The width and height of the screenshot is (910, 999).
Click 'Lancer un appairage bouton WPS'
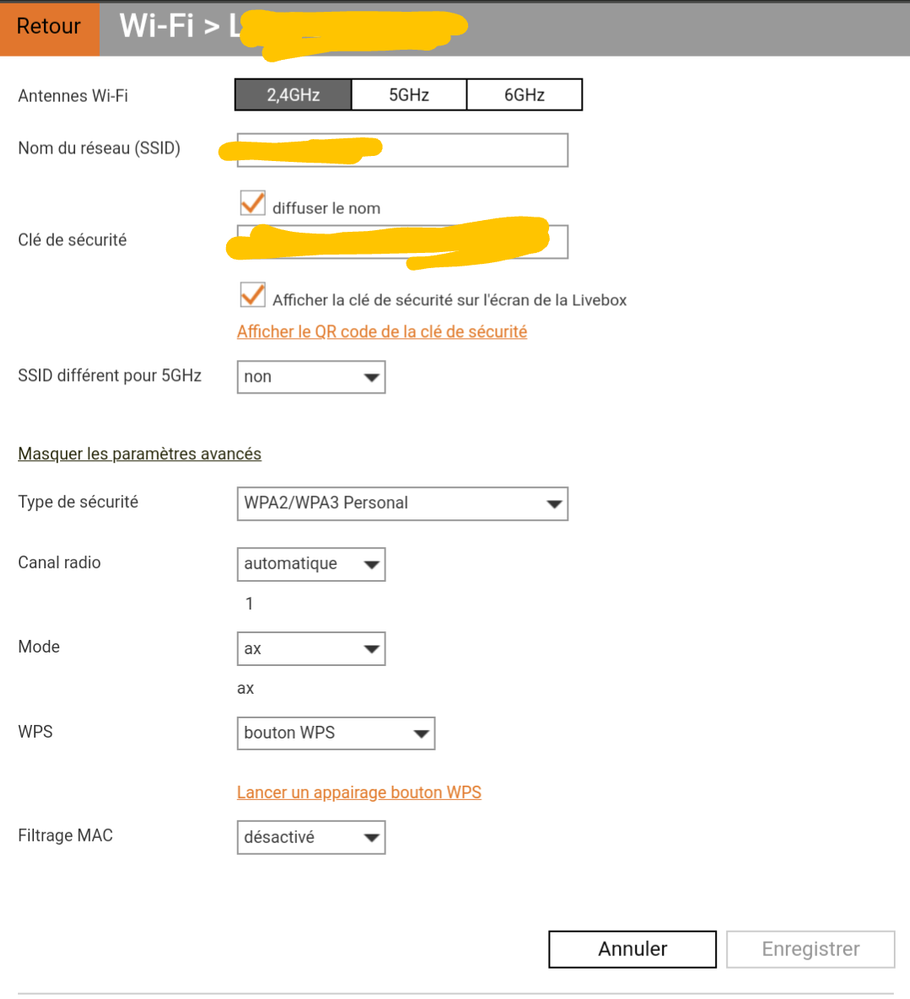point(359,791)
